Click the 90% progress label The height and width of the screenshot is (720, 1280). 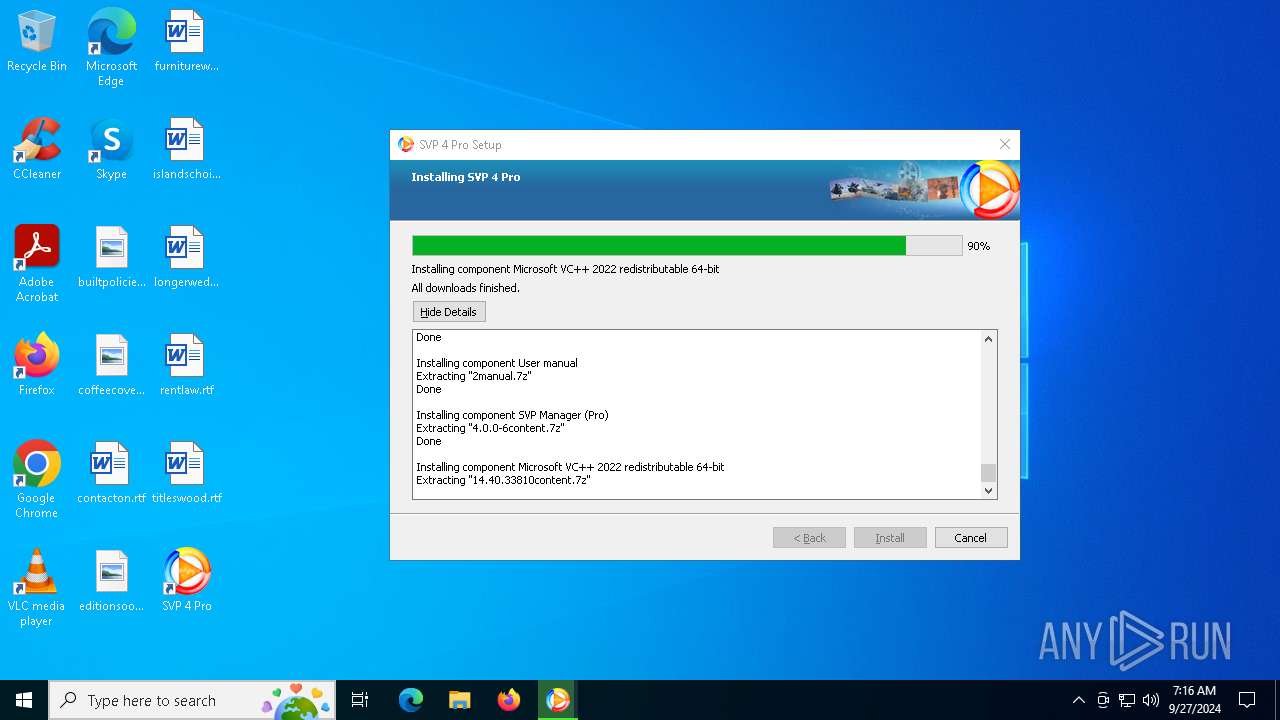(978, 246)
